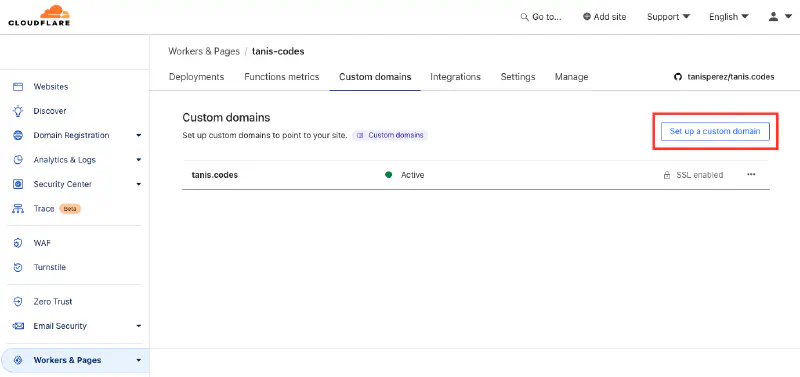Click the Domain Registration globe icon
Viewport: 800px width, 377px height.
click(x=18, y=135)
